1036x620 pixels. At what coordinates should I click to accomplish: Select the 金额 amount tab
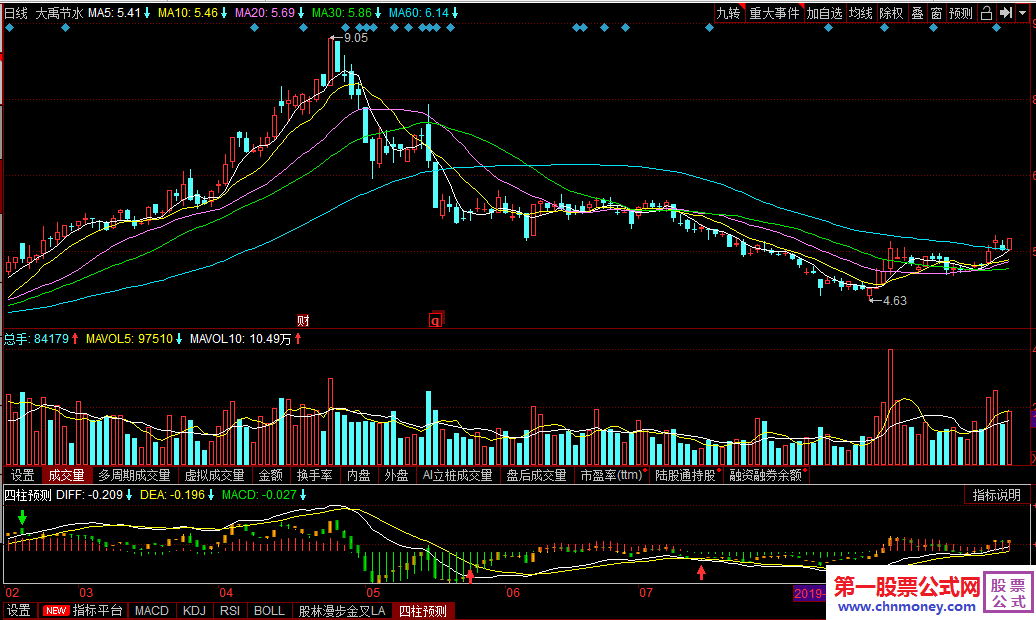pyautogui.click(x=271, y=475)
